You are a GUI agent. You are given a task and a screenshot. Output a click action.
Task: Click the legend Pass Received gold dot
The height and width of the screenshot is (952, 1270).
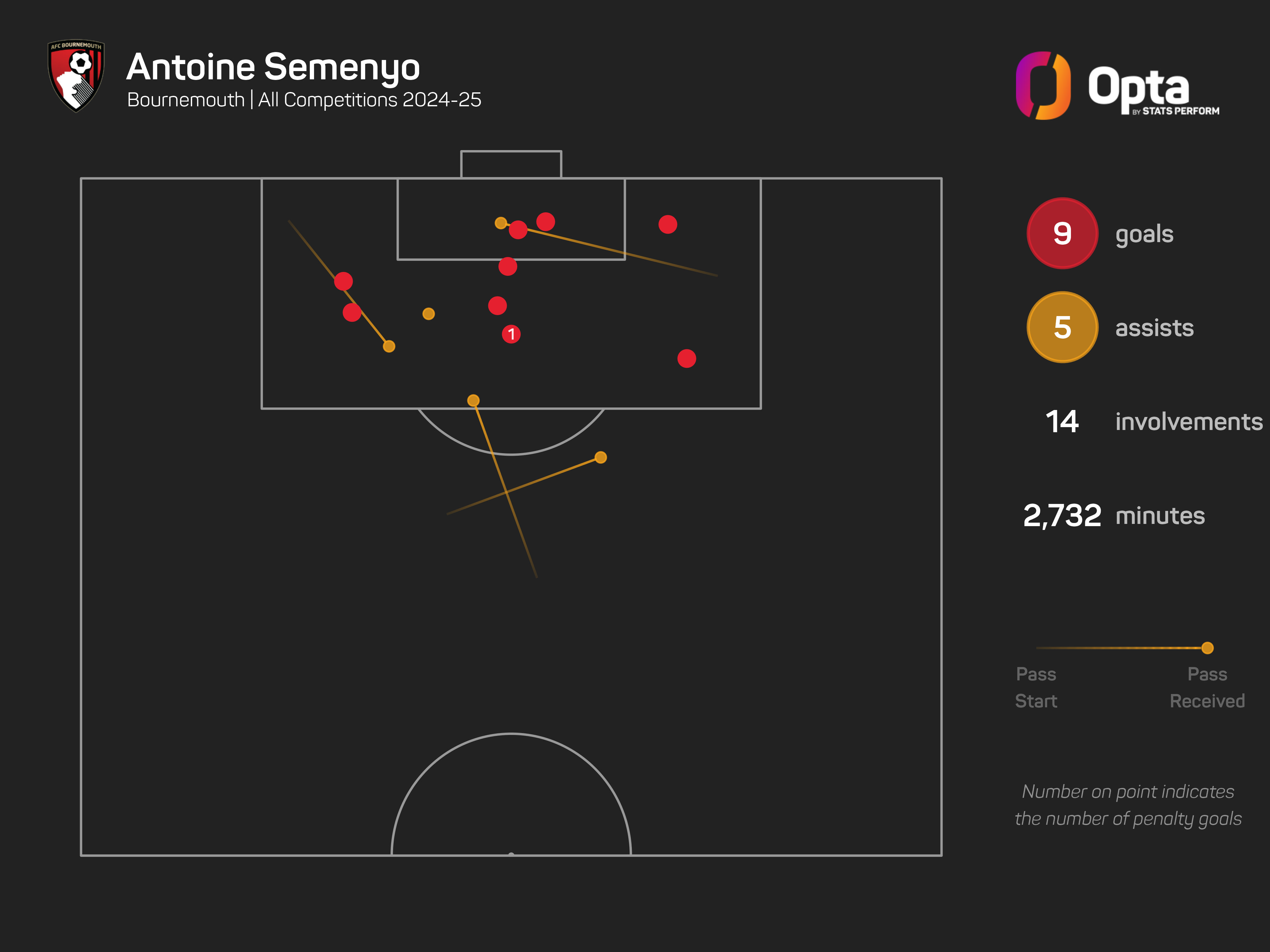[1207, 648]
